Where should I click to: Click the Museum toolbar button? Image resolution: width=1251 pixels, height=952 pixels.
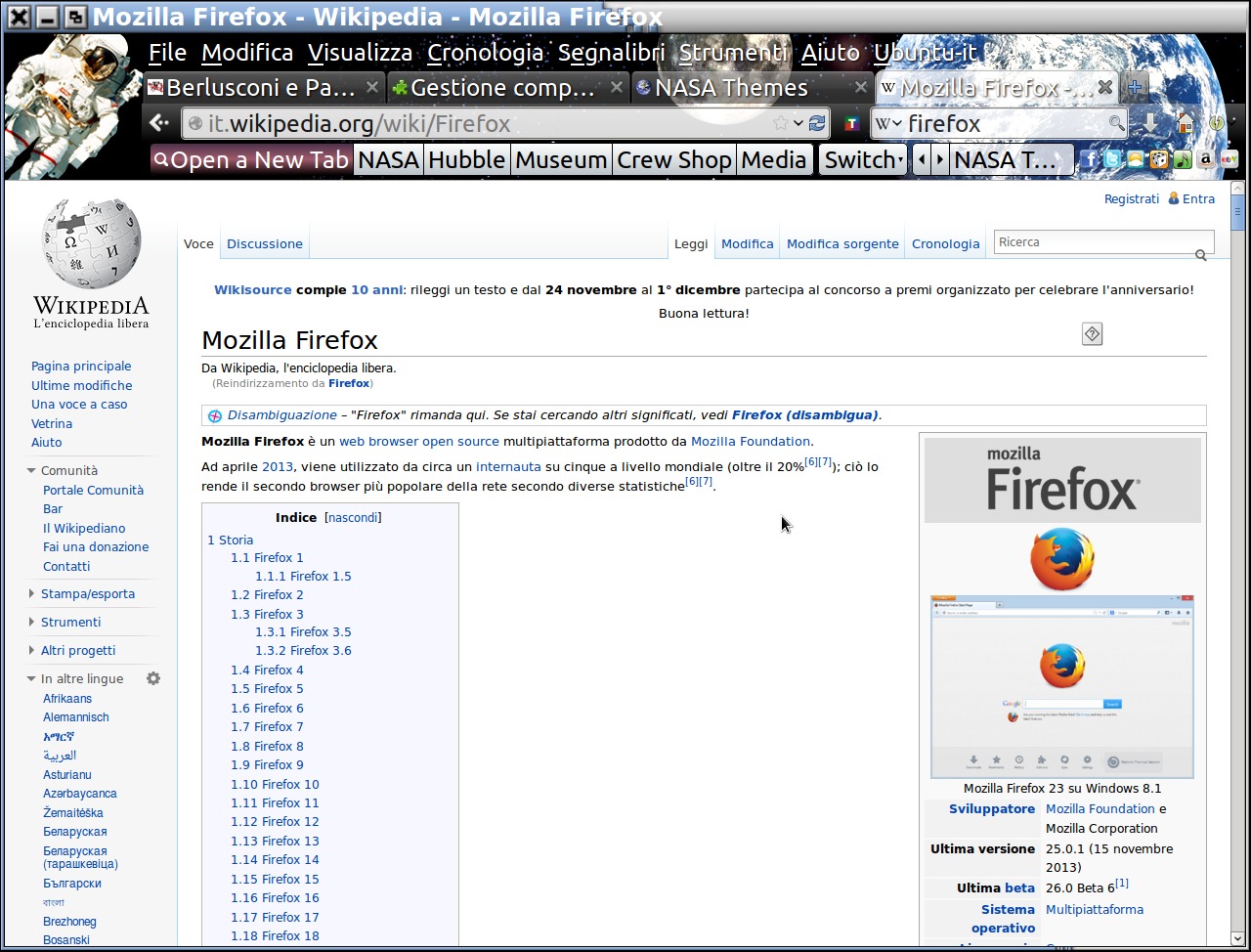[561, 160]
